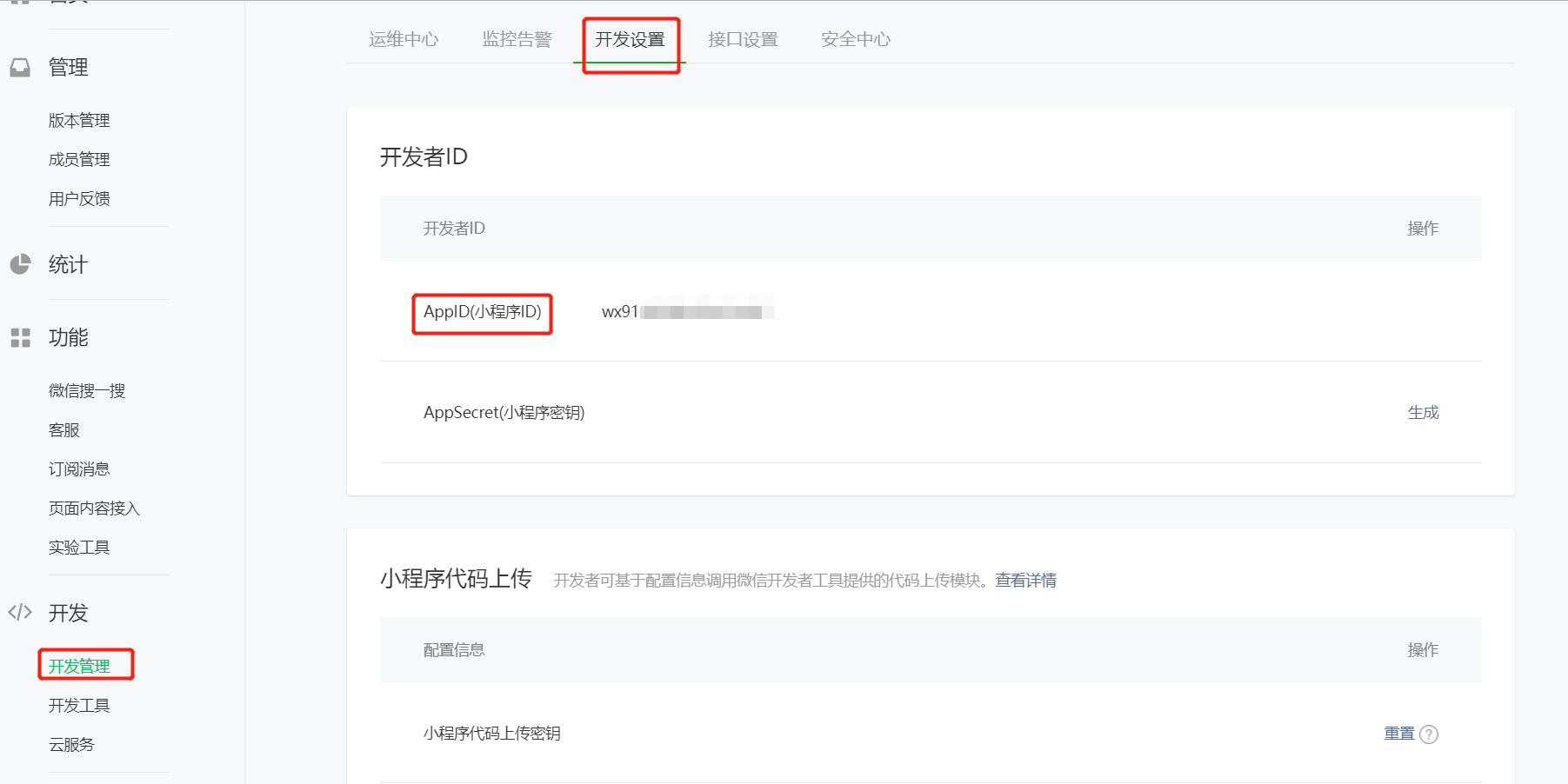Click the AppID(小程序ID) label
Image resolution: width=1568 pixels, height=784 pixels.
[x=483, y=311]
